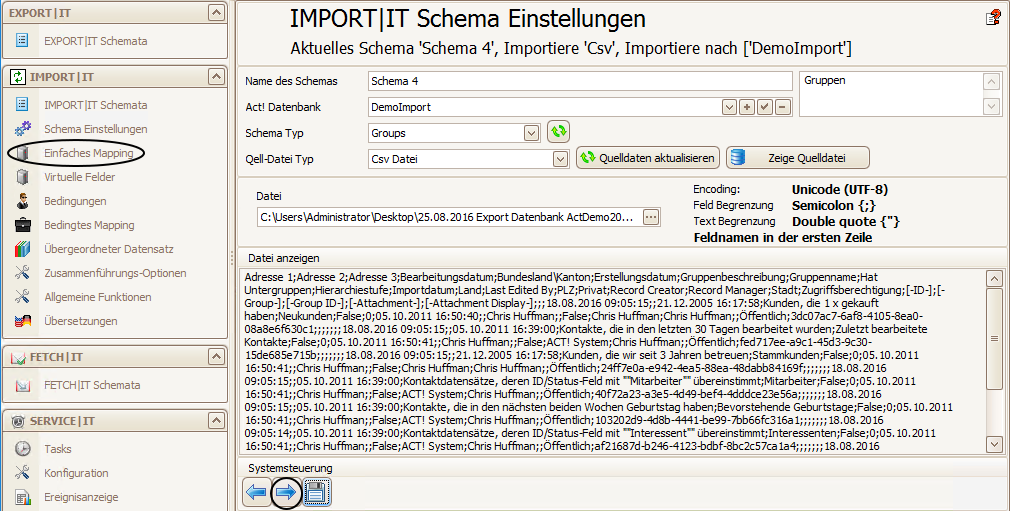Image resolution: width=1010 pixels, height=511 pixels.
Task: Open Ereignisanzeige under SERVICE|IT
Action: pyautogui.click(x=81, y=497)
